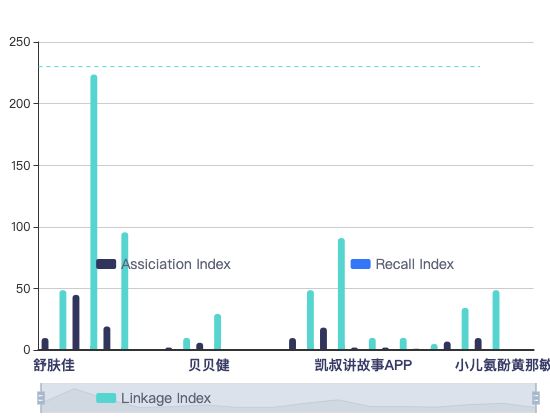Grab the right data zoom slider handle

(x=536, y=398)
